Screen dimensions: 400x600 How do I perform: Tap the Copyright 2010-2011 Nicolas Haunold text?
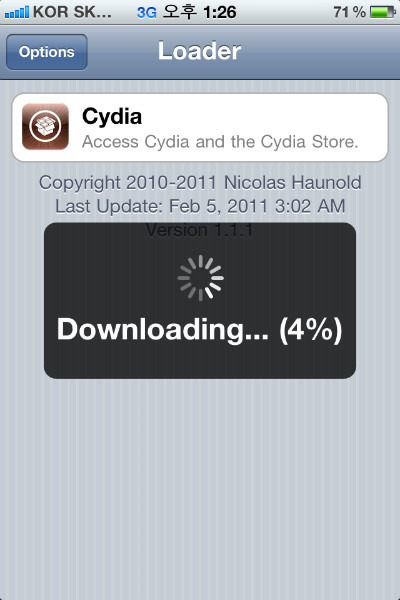click(200, 183)
